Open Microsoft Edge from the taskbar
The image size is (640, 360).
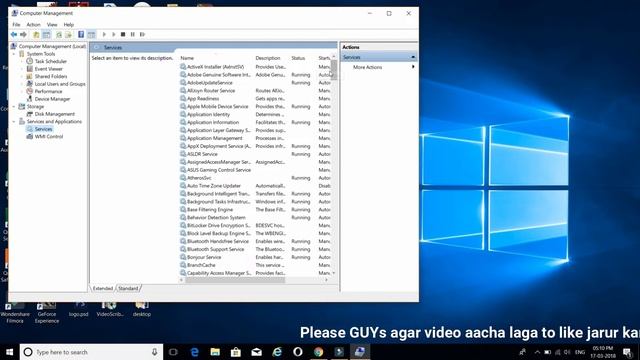195,352
